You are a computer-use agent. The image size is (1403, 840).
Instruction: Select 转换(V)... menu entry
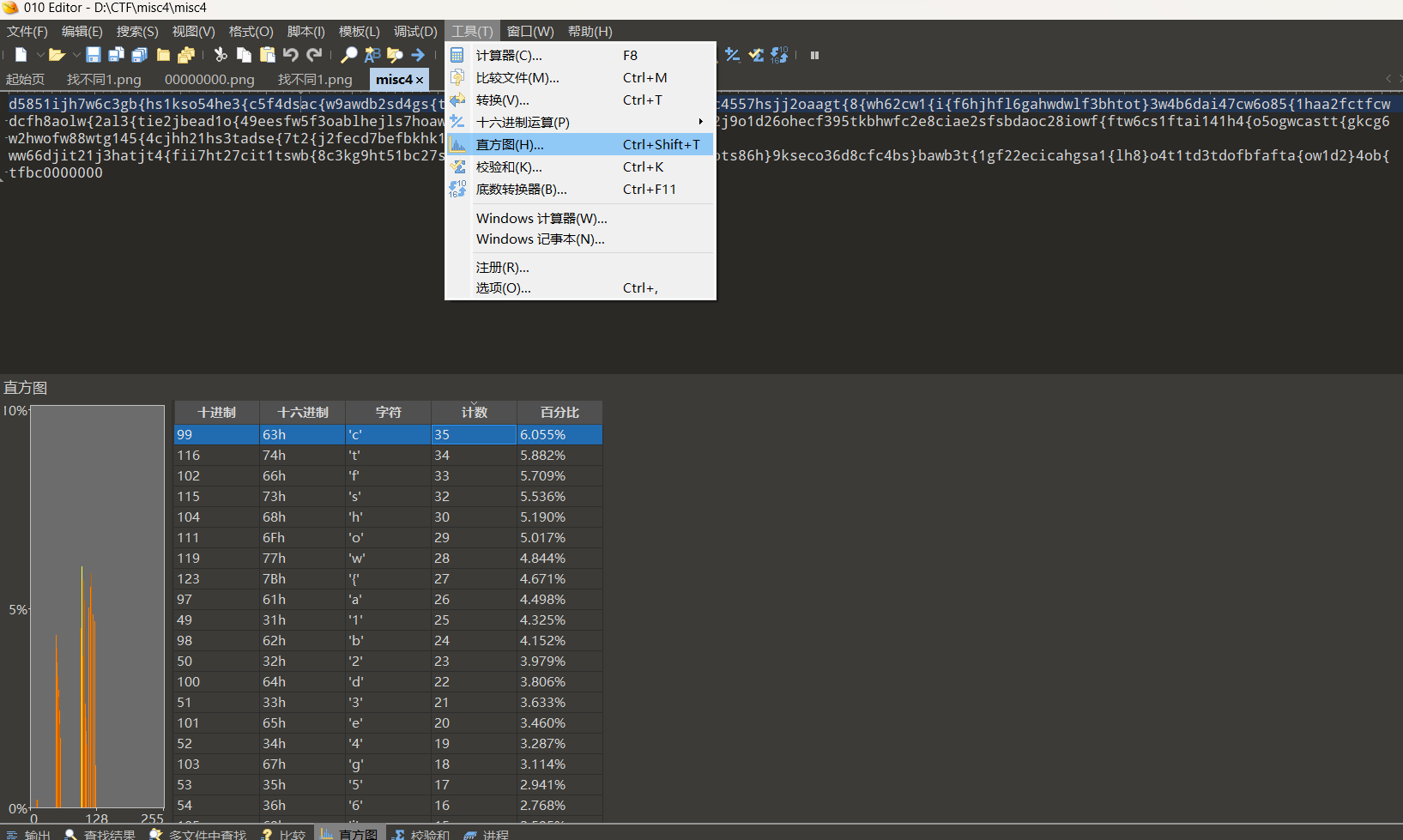point(580,100)
